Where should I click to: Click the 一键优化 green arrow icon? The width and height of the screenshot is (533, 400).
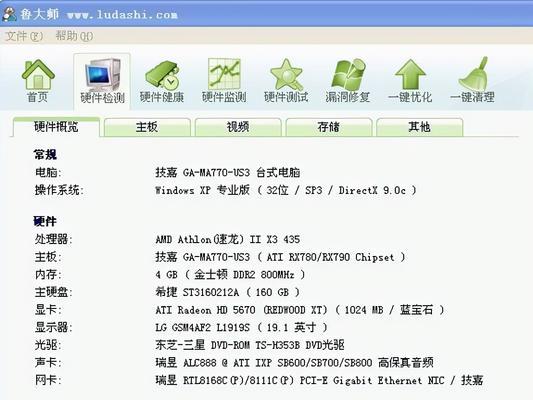pyautogui.click(x=410, y=81)
